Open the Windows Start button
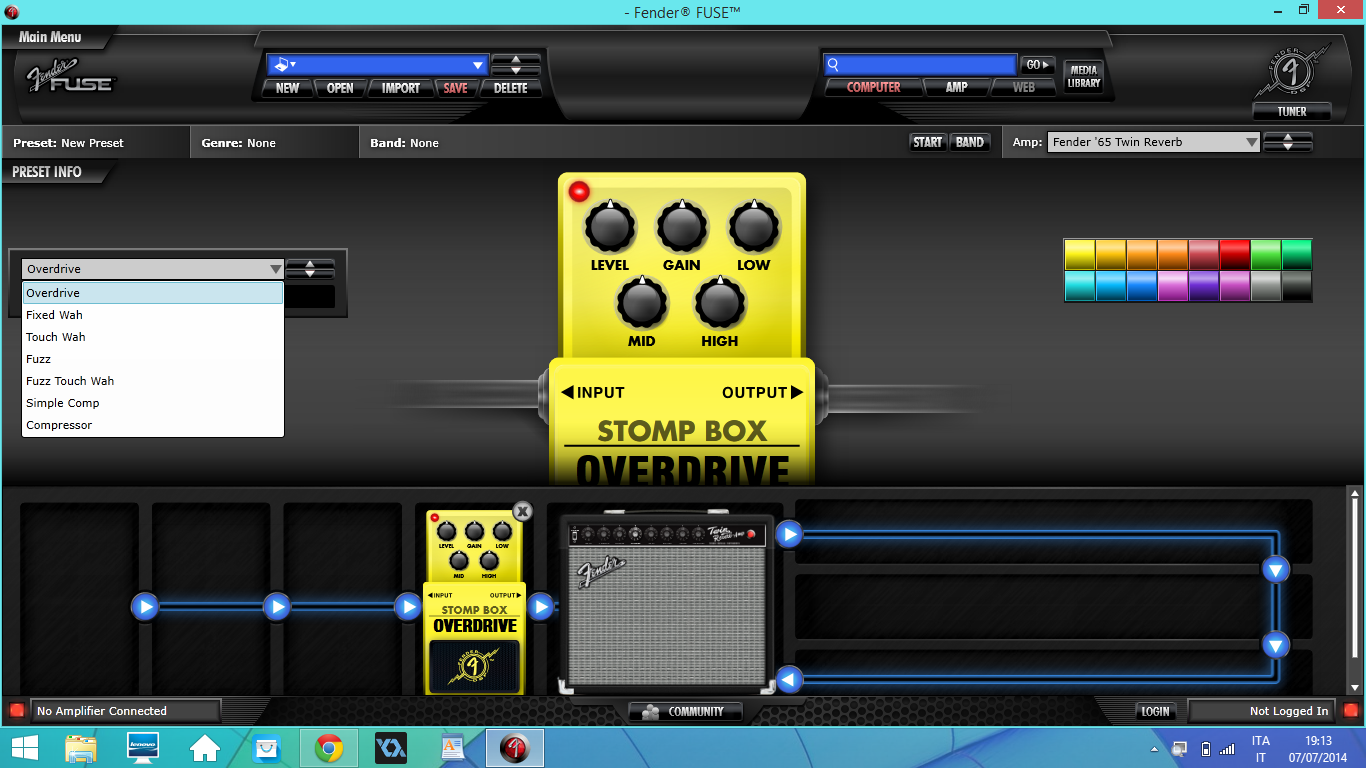 [25, 748]
